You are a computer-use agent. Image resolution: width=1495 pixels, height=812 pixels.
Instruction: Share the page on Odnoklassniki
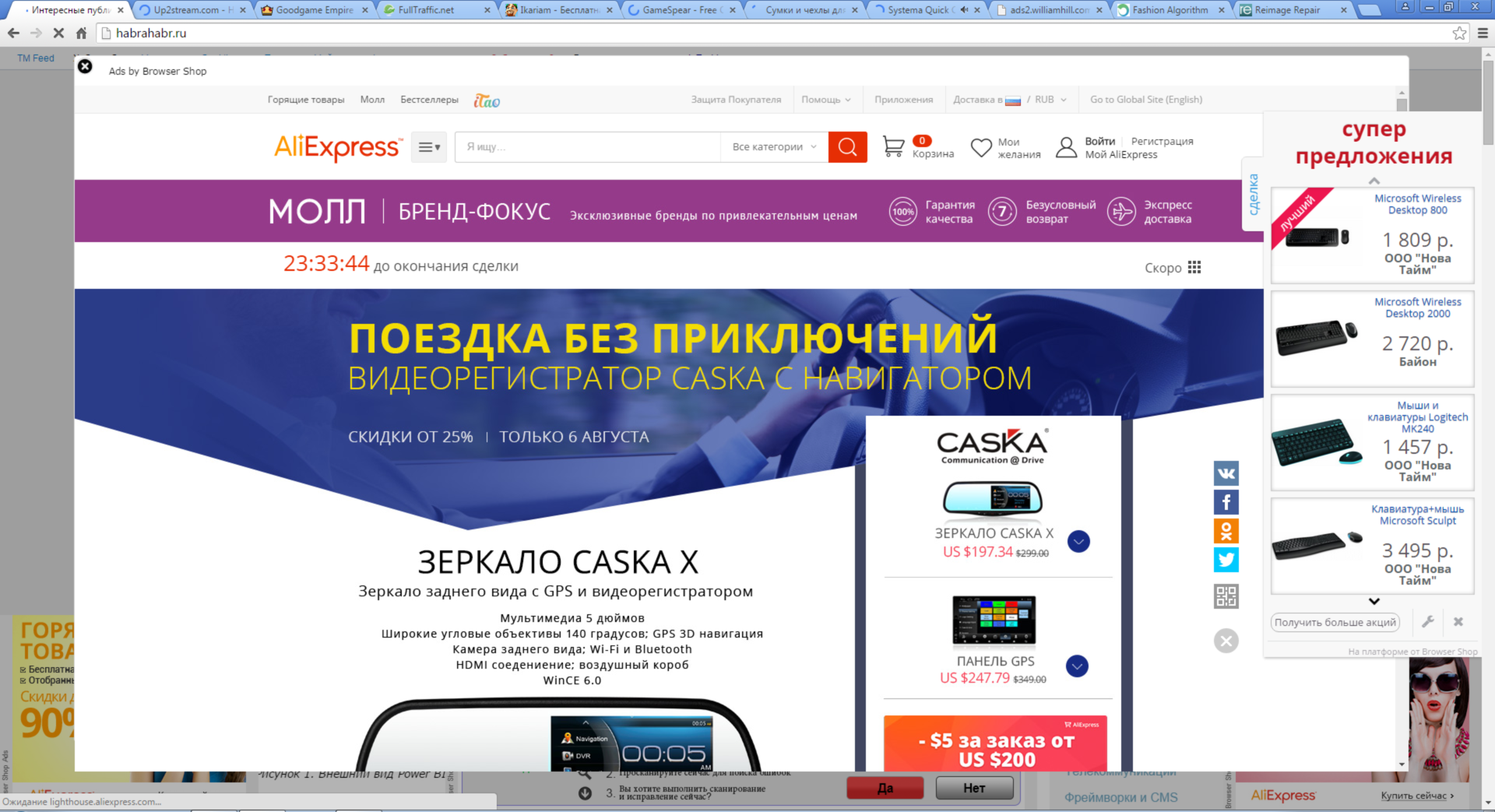pyautogui.click(x=1226, y=531)
